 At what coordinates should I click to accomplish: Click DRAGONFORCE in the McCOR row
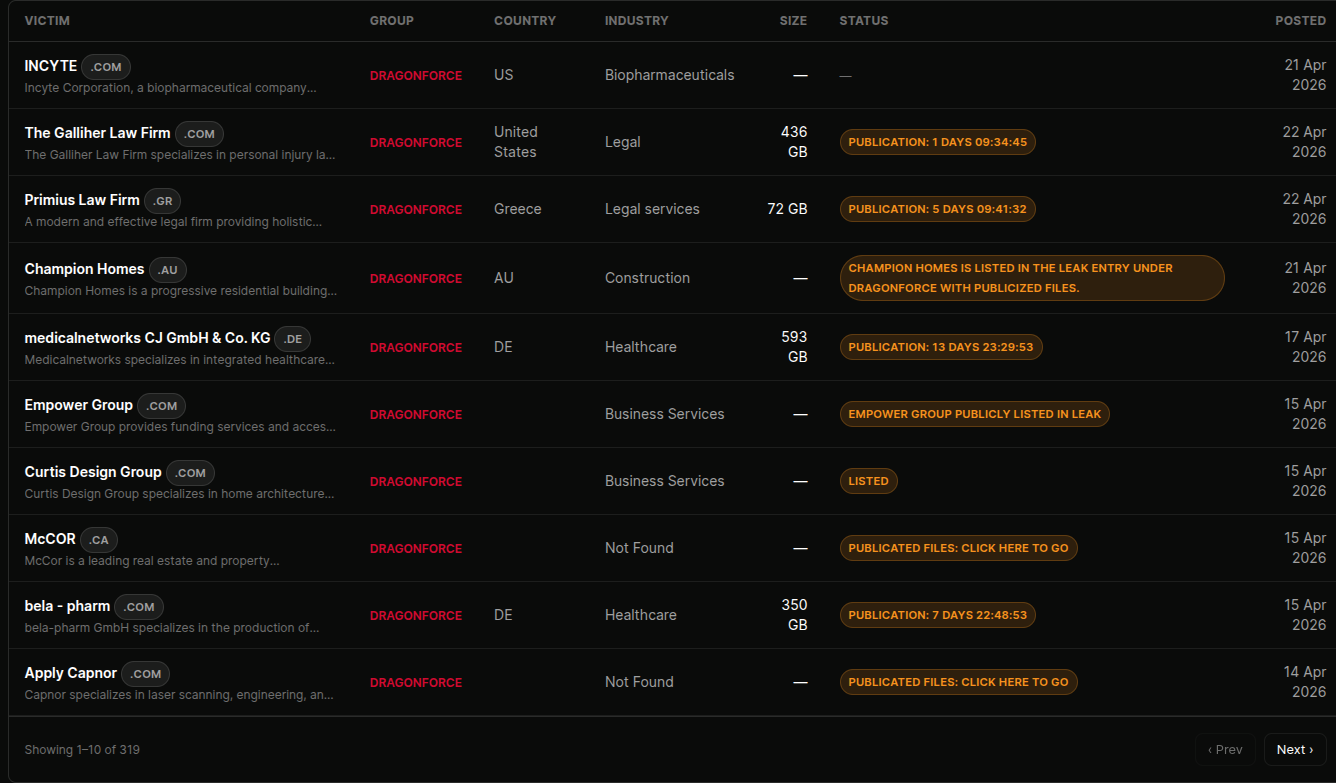pyautogui.click(x=416, y=549)
